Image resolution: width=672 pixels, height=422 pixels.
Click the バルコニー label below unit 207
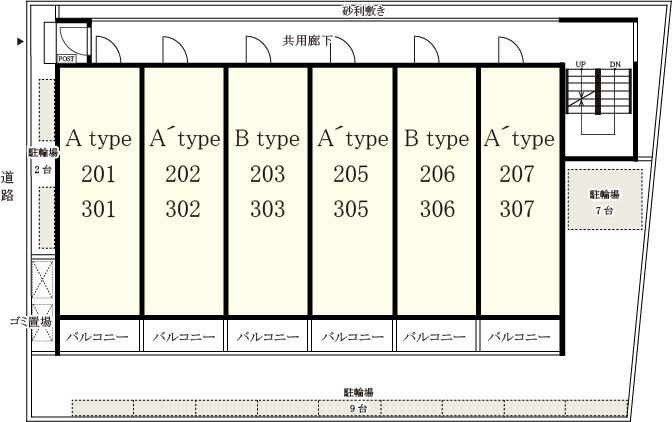[x=519, y=336]
